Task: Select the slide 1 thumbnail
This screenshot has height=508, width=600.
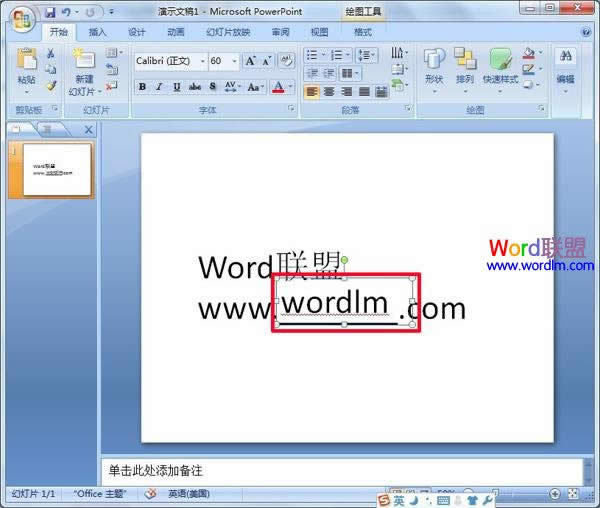Action: click(x=57, y=169)
